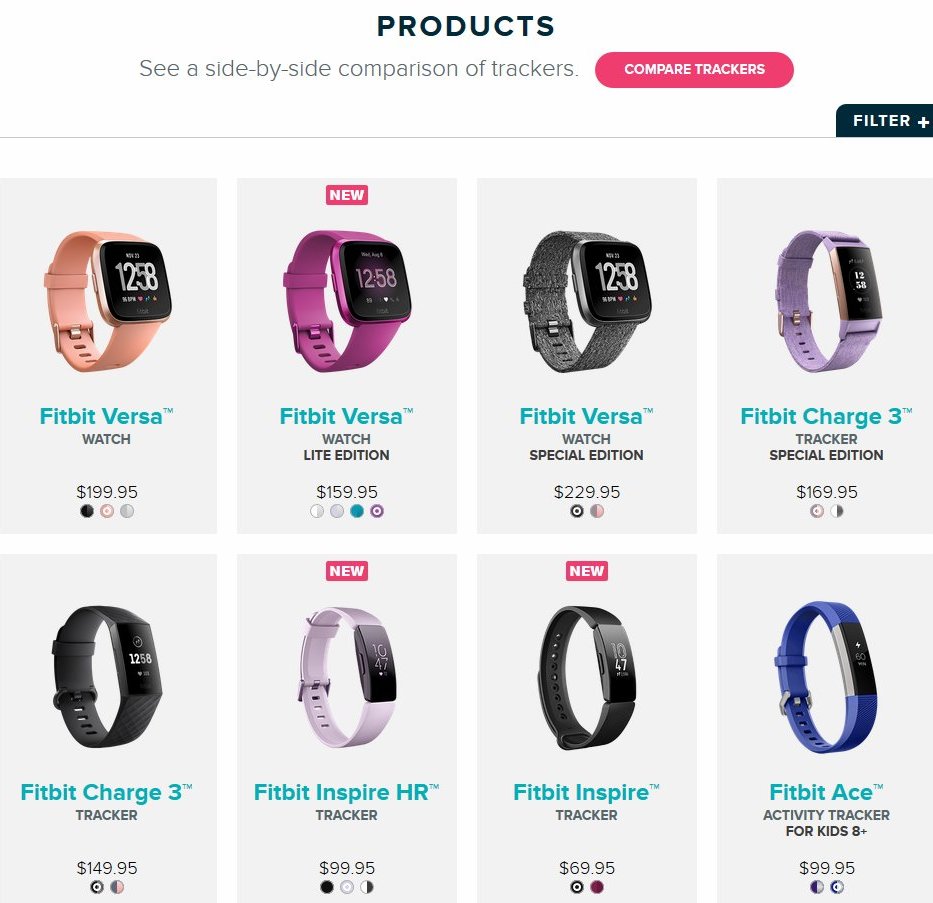The image size is (933, 903).
Task: Open the black Fitbit Inspire tracker image
Action: [x=587, y=677]
